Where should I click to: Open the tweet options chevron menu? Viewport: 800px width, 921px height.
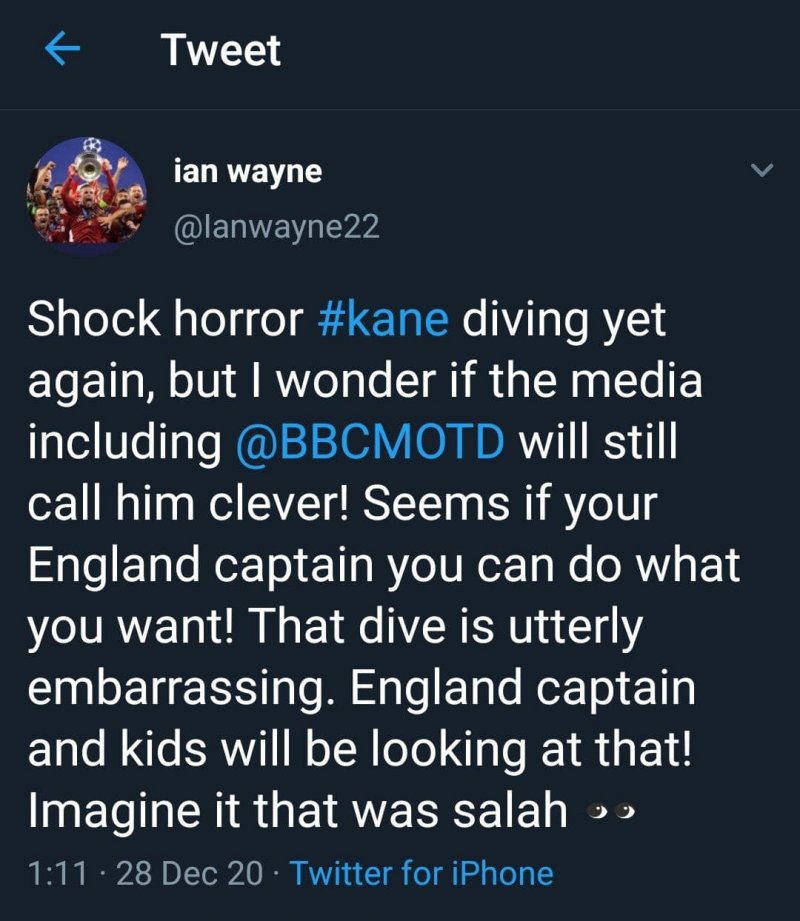(762, 171)
